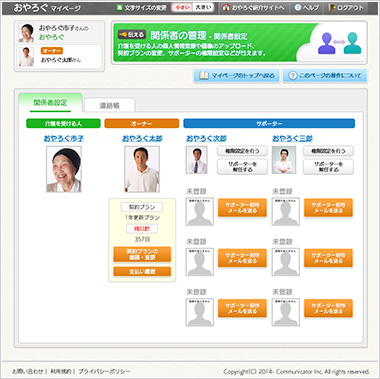
Task: Open the おやろぐ introduction site home icon
Action: (226, 7)
